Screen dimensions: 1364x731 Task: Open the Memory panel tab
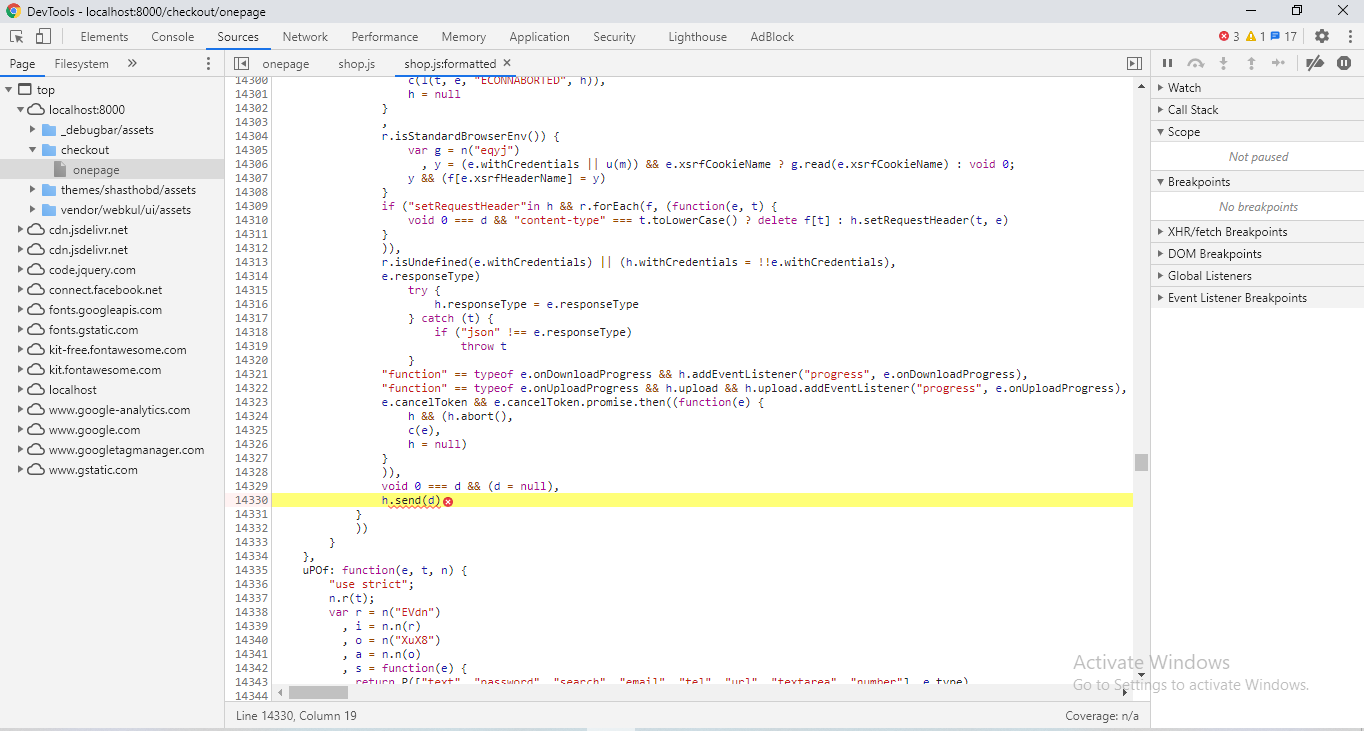(x=464, y=36)
